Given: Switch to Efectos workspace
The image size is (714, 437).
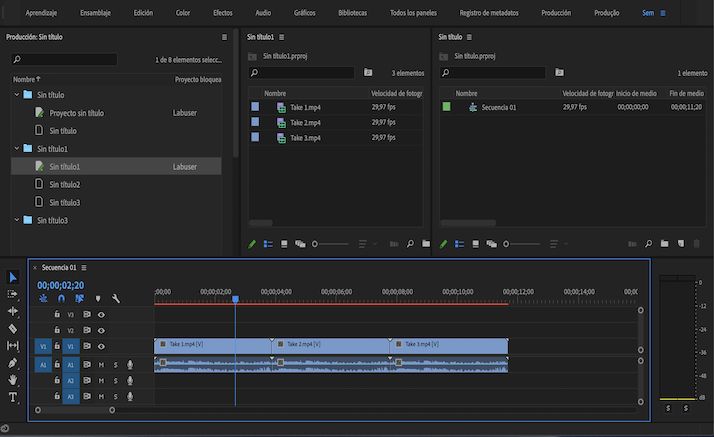Looking at the screenshot, I should pyautogui.click(x=223, y=13).
